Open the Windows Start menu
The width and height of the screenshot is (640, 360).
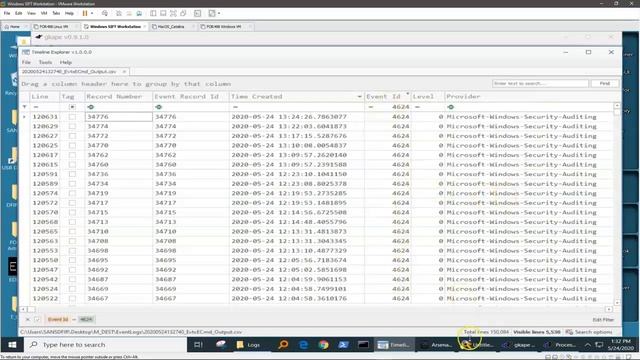pos(12,345)
